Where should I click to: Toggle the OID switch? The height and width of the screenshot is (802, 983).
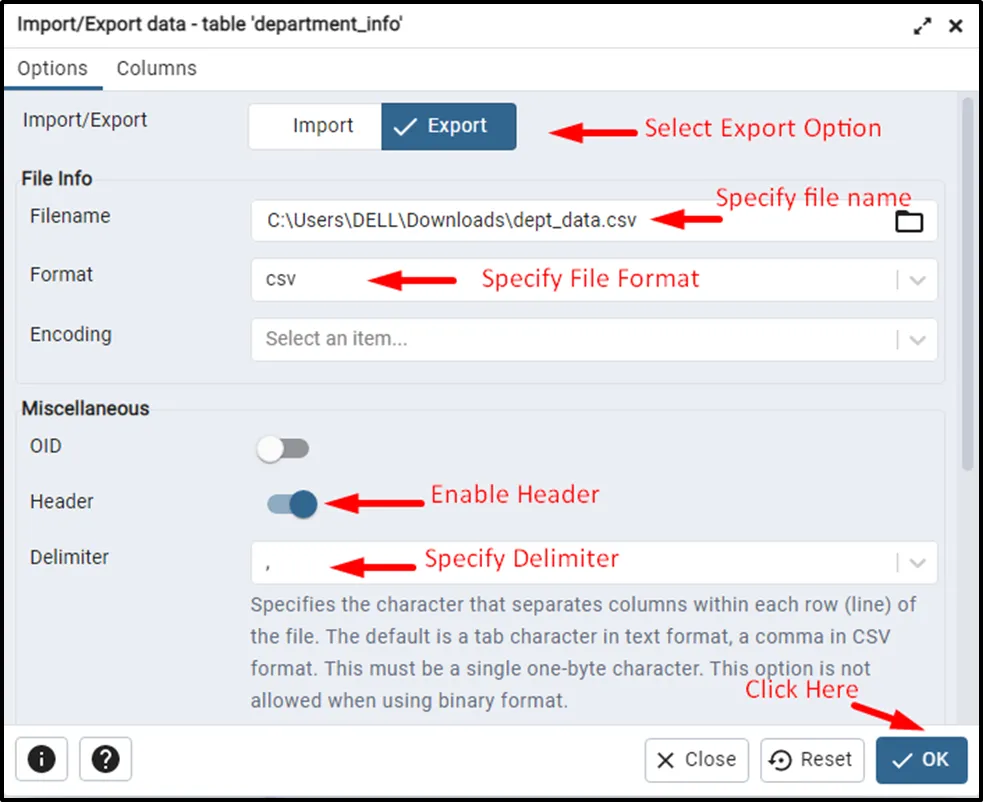click(283, 449)
